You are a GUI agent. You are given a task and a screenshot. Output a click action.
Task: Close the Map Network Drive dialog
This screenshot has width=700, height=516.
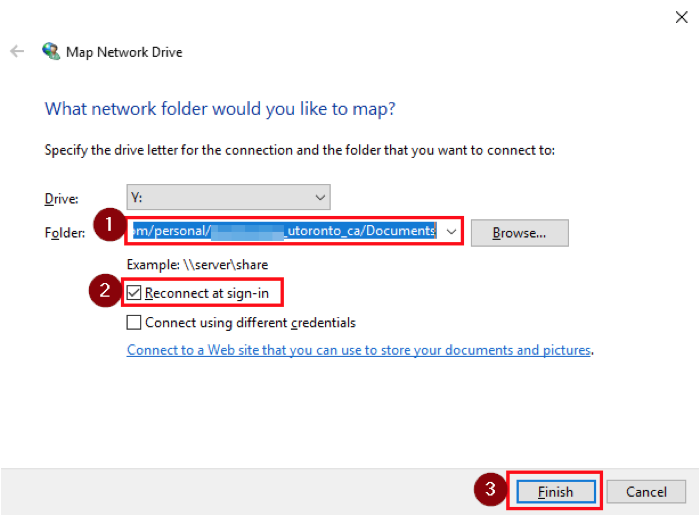pos(681,17)
